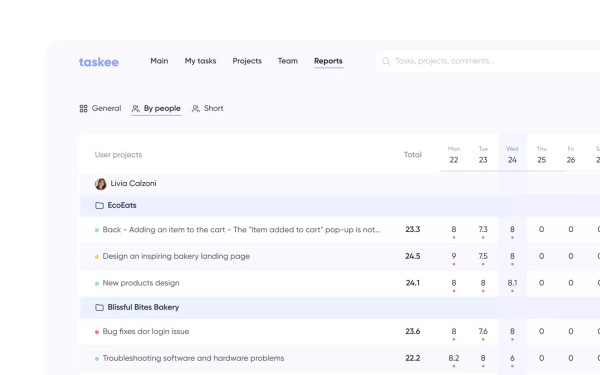This screenshot has width=600, height=375.
Task: Click the 22.2 total for Troubleshooting row
Action: (x=412, y=358)
